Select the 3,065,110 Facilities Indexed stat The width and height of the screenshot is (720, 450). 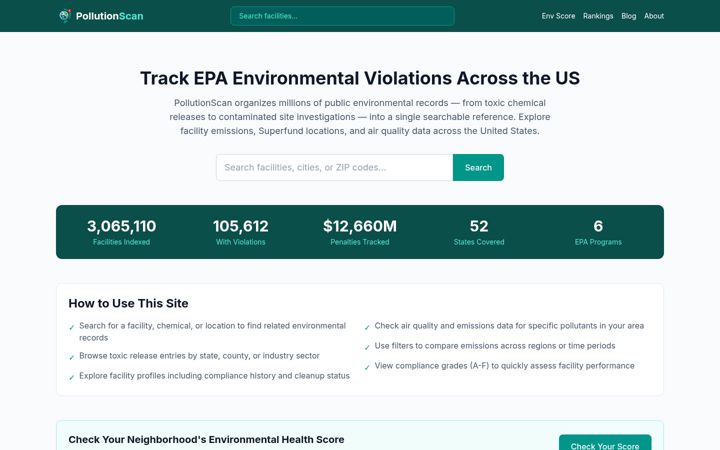pos(121,232)
